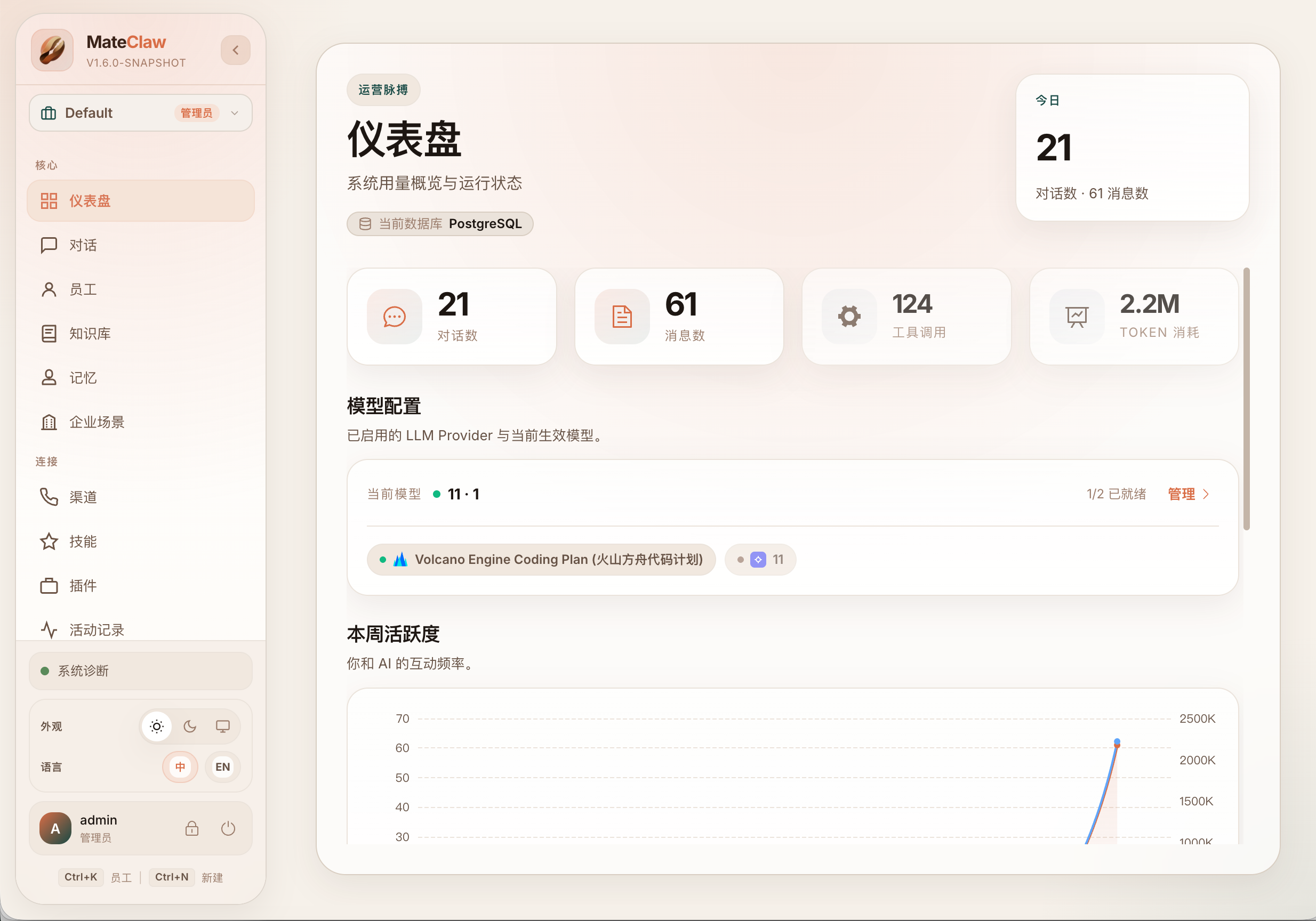The image size is (1316, 921).
Task: Collapse the sidebar with the back chevron
Action: pyautogui.click(x=236, y=51)
